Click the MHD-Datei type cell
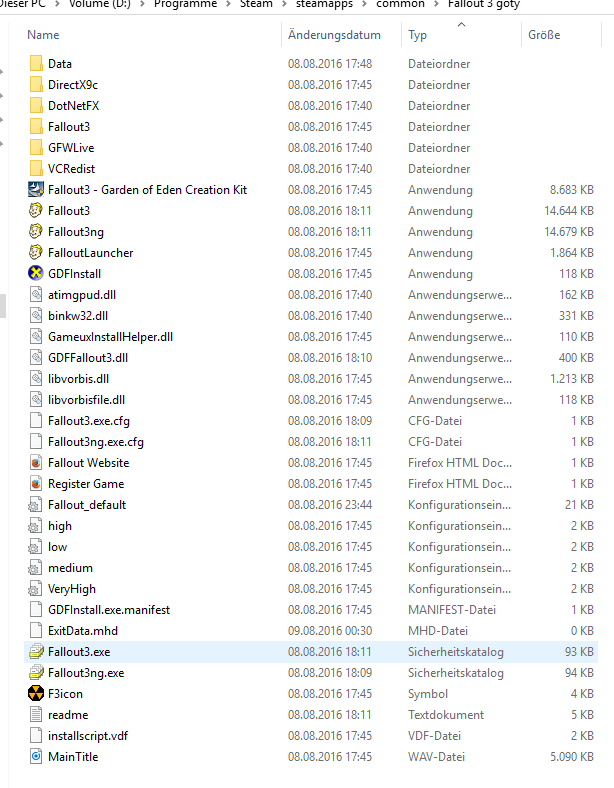The width and height of the screenshot is (614, 788). [438, 631]
